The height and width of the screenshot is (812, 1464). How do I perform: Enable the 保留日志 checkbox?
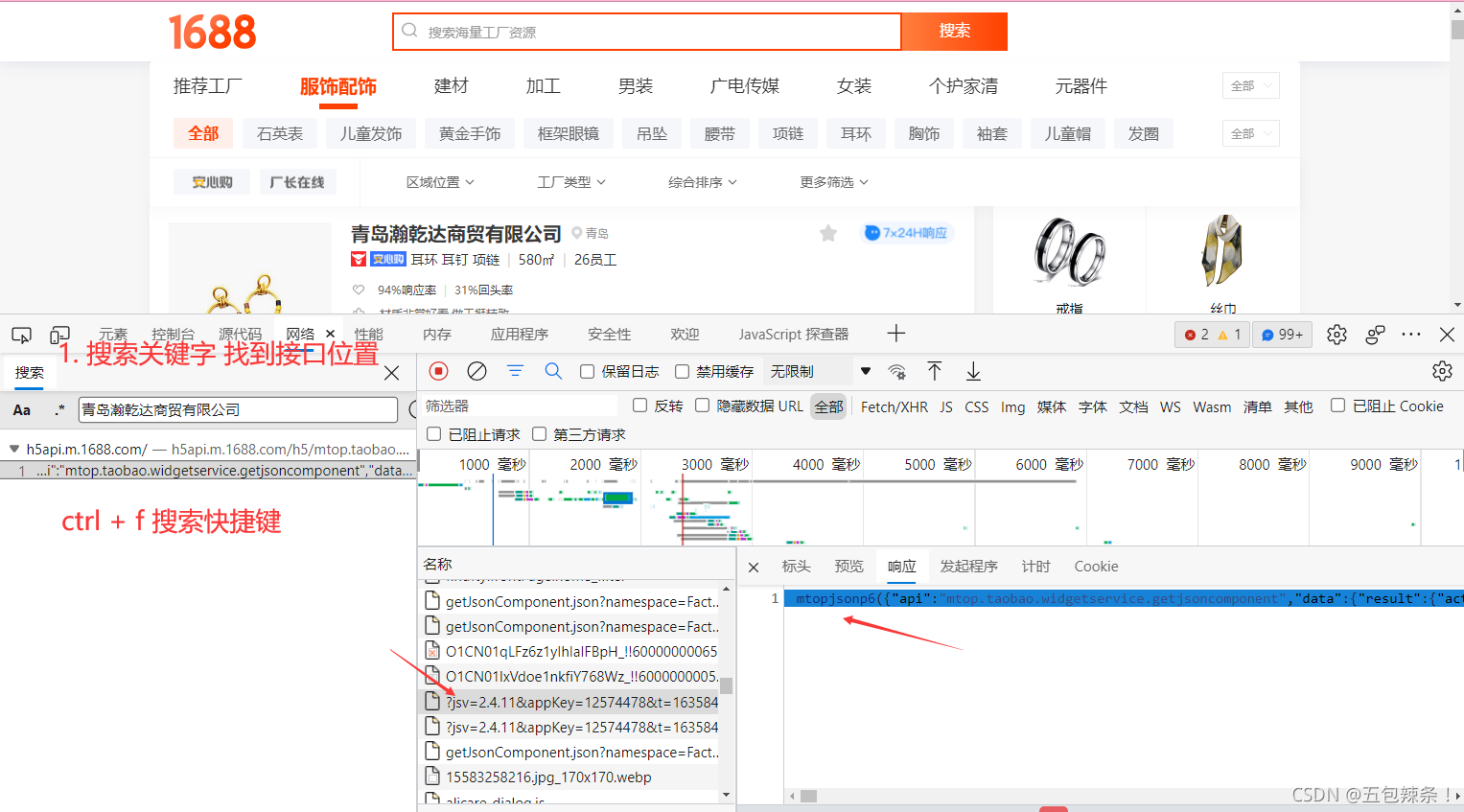[588, 372]
